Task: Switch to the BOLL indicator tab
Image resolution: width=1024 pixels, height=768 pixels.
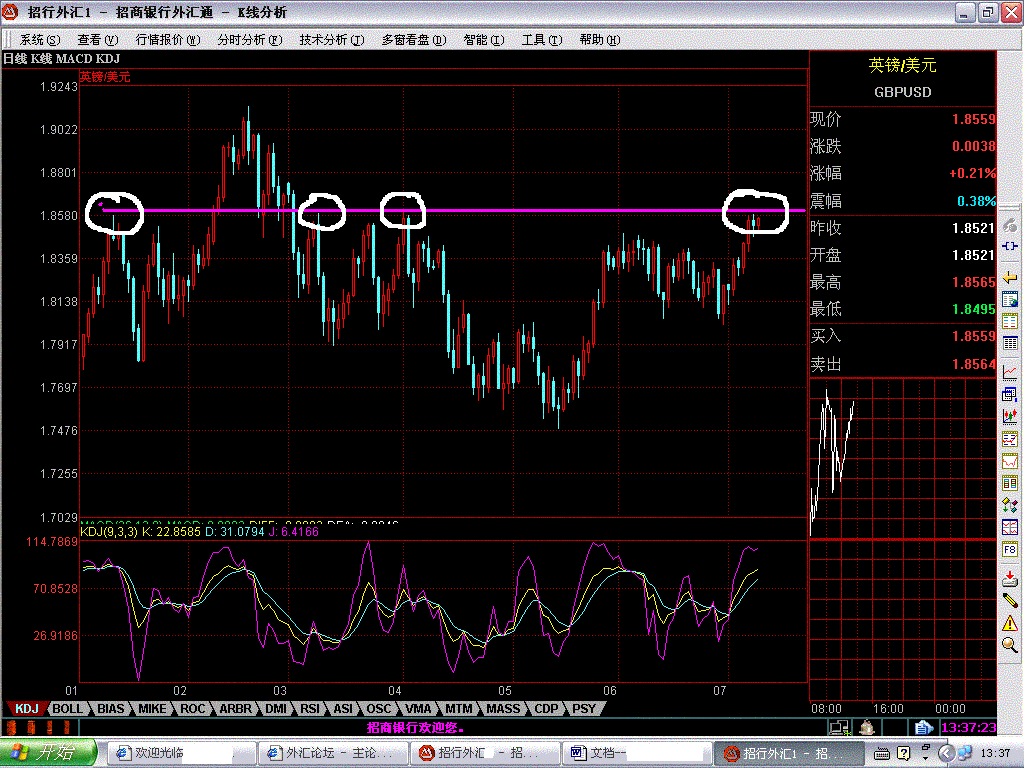Action: (69, 708)
